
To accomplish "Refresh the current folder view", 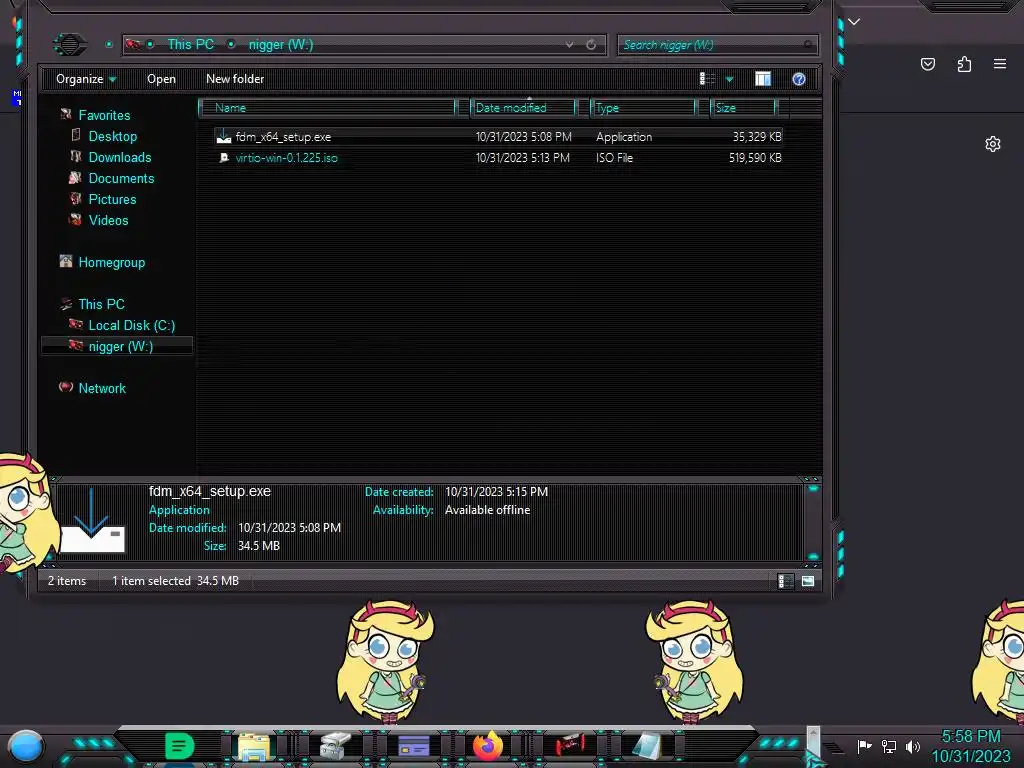I will coord(590,44).
